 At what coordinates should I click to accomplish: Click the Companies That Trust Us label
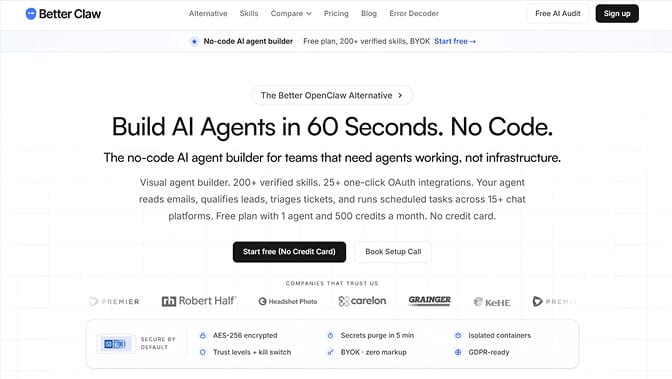click(332, 283)
